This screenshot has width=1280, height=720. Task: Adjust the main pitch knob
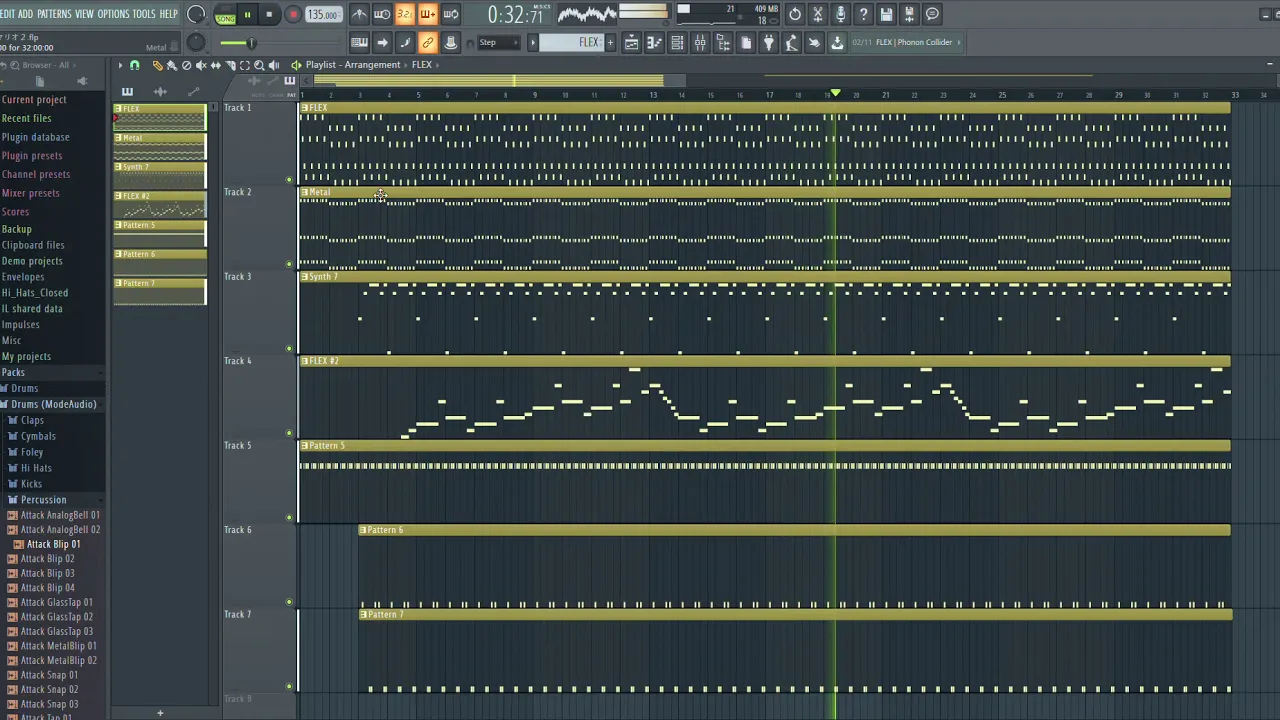pos(196,42)
